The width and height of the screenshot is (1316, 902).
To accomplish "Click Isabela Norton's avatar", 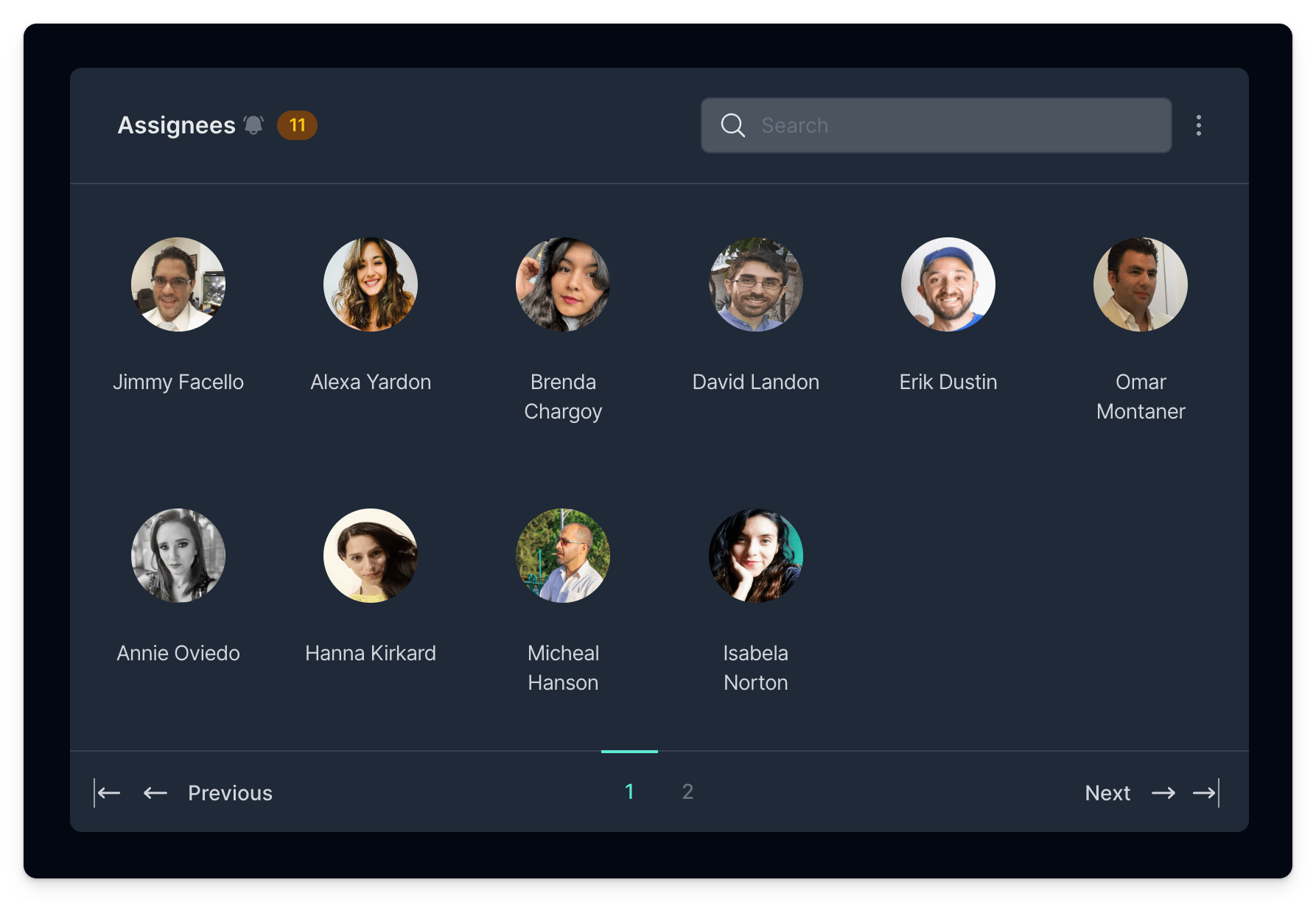I will pyautogui.click(x=756, y=556).
